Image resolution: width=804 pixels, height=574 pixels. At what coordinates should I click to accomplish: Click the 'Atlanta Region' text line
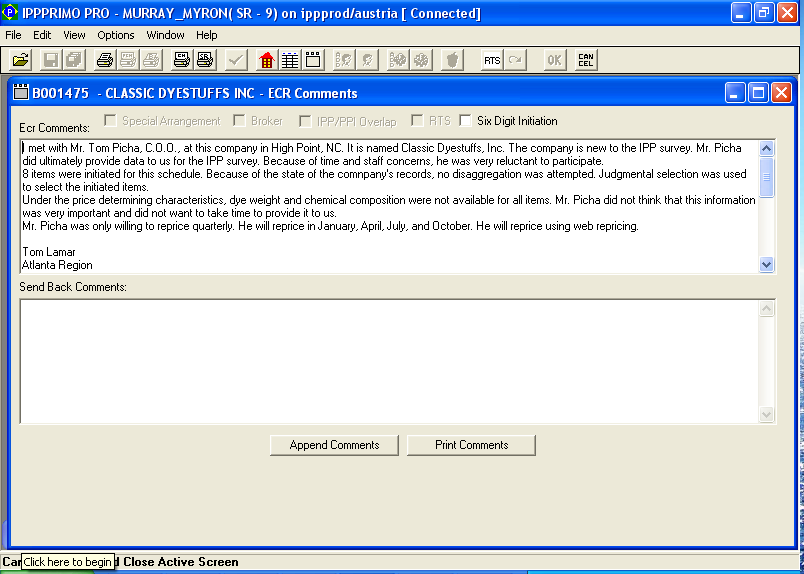(57, 265)
